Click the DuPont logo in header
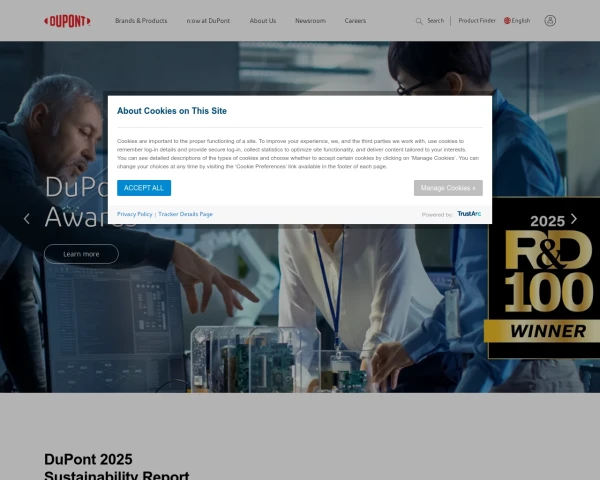Viewport: 600px width, 480px height. (68, 20)
